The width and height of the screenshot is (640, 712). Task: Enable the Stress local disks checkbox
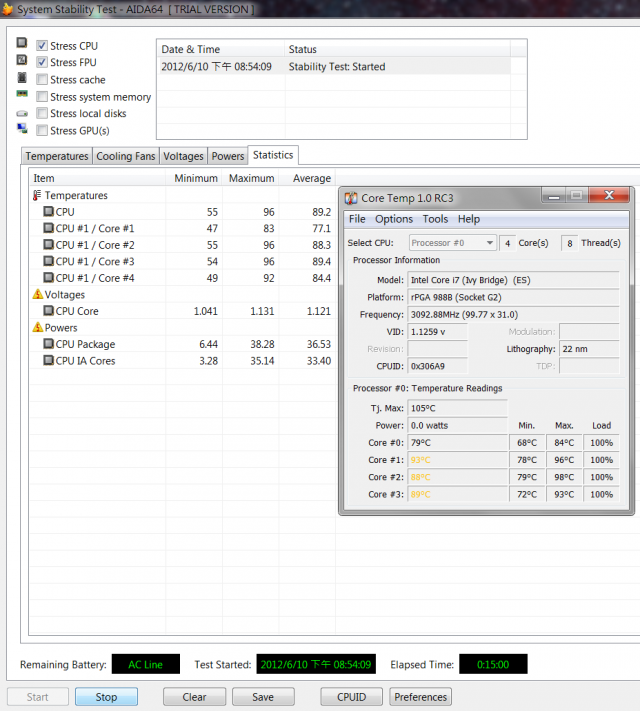42,113
